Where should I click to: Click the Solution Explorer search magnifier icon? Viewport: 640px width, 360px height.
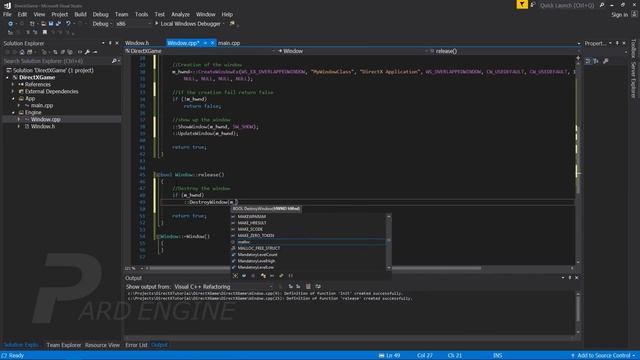coord(114,61)
